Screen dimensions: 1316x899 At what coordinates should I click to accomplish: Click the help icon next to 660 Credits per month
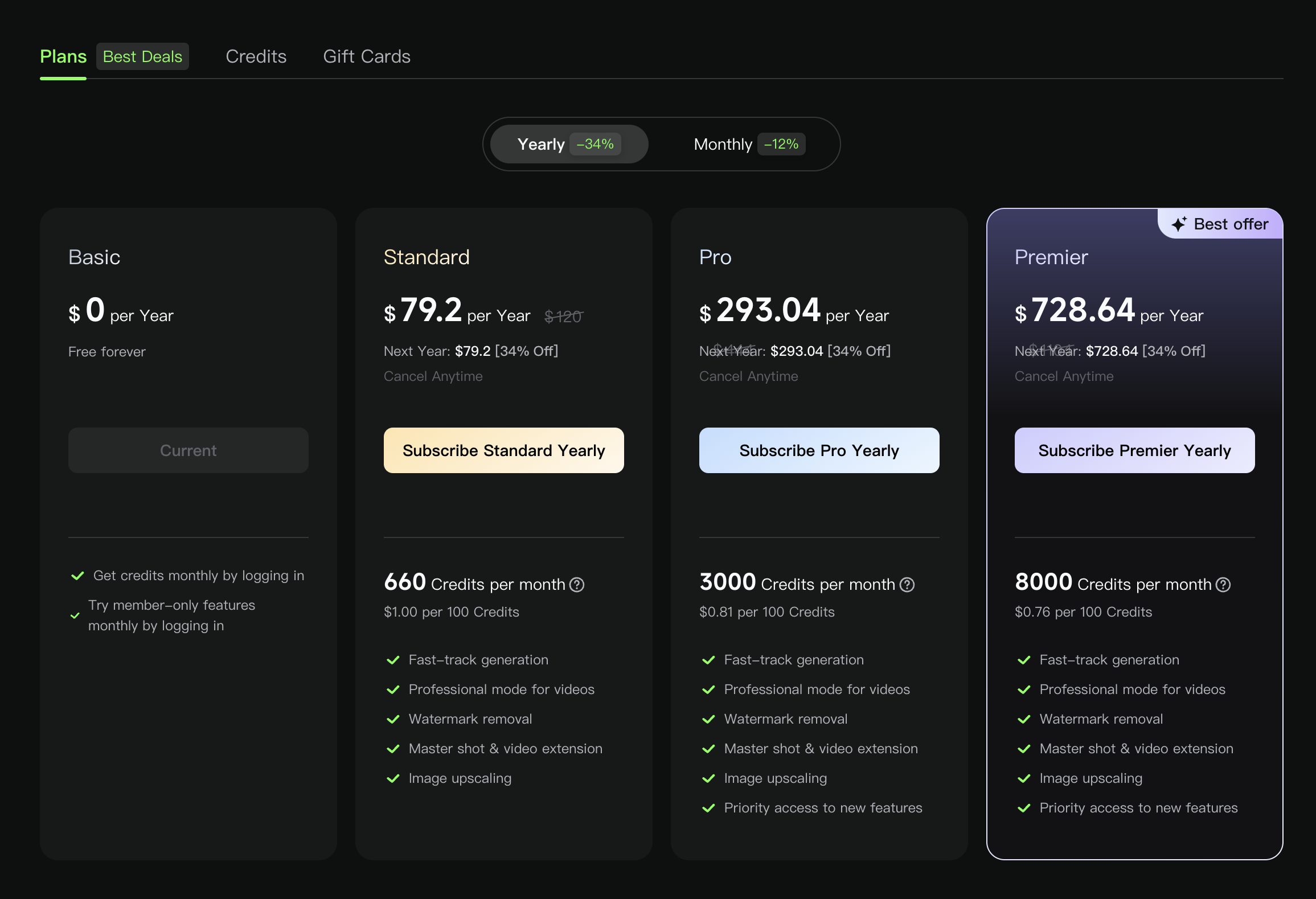(577, 584)
